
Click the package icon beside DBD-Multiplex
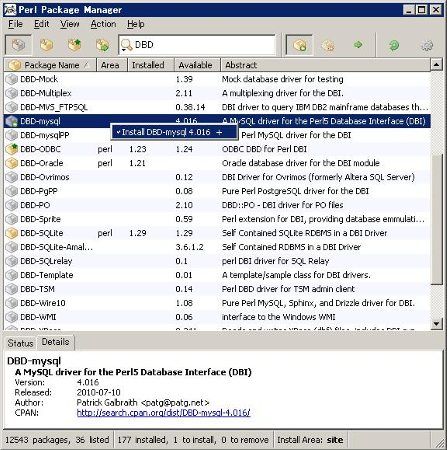click(12, 93)
